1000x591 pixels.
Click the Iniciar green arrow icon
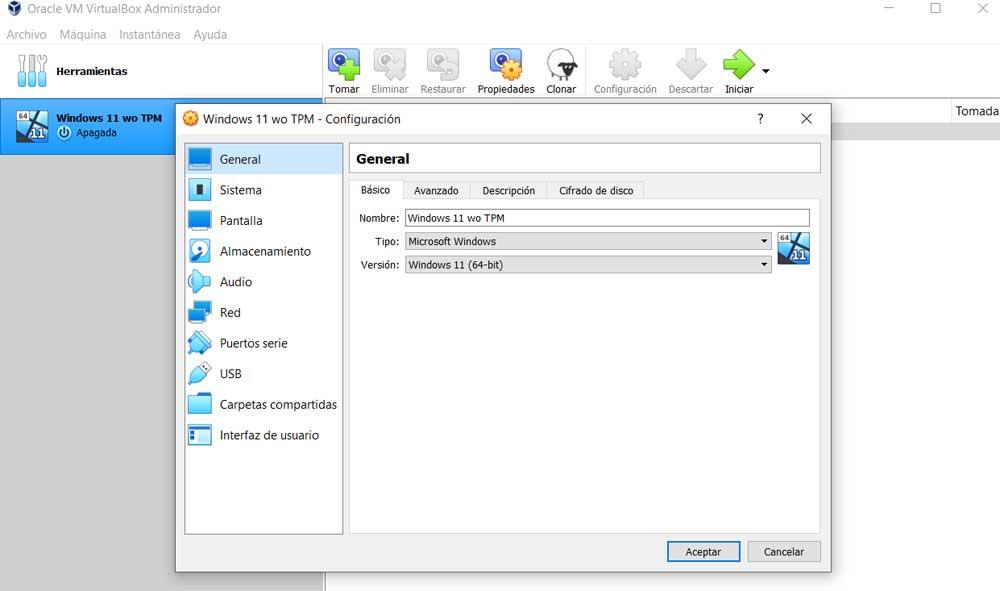click(x=739, y=65)
